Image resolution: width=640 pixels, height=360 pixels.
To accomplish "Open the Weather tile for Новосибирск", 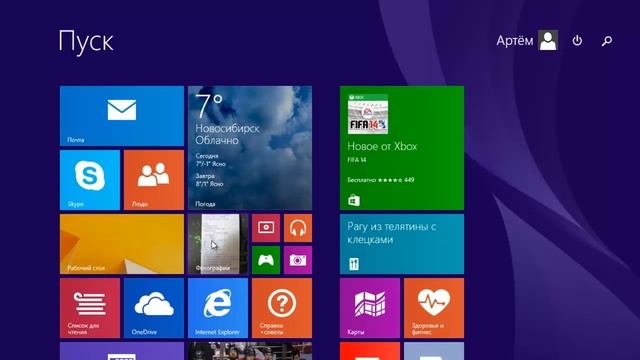I will tap(250, 148).
